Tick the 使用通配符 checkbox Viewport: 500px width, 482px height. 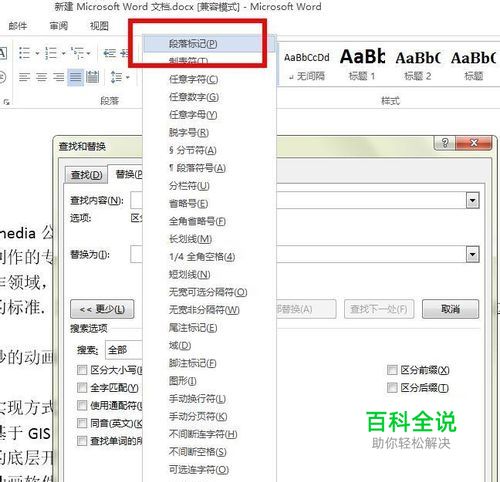[x=82, y=406]
